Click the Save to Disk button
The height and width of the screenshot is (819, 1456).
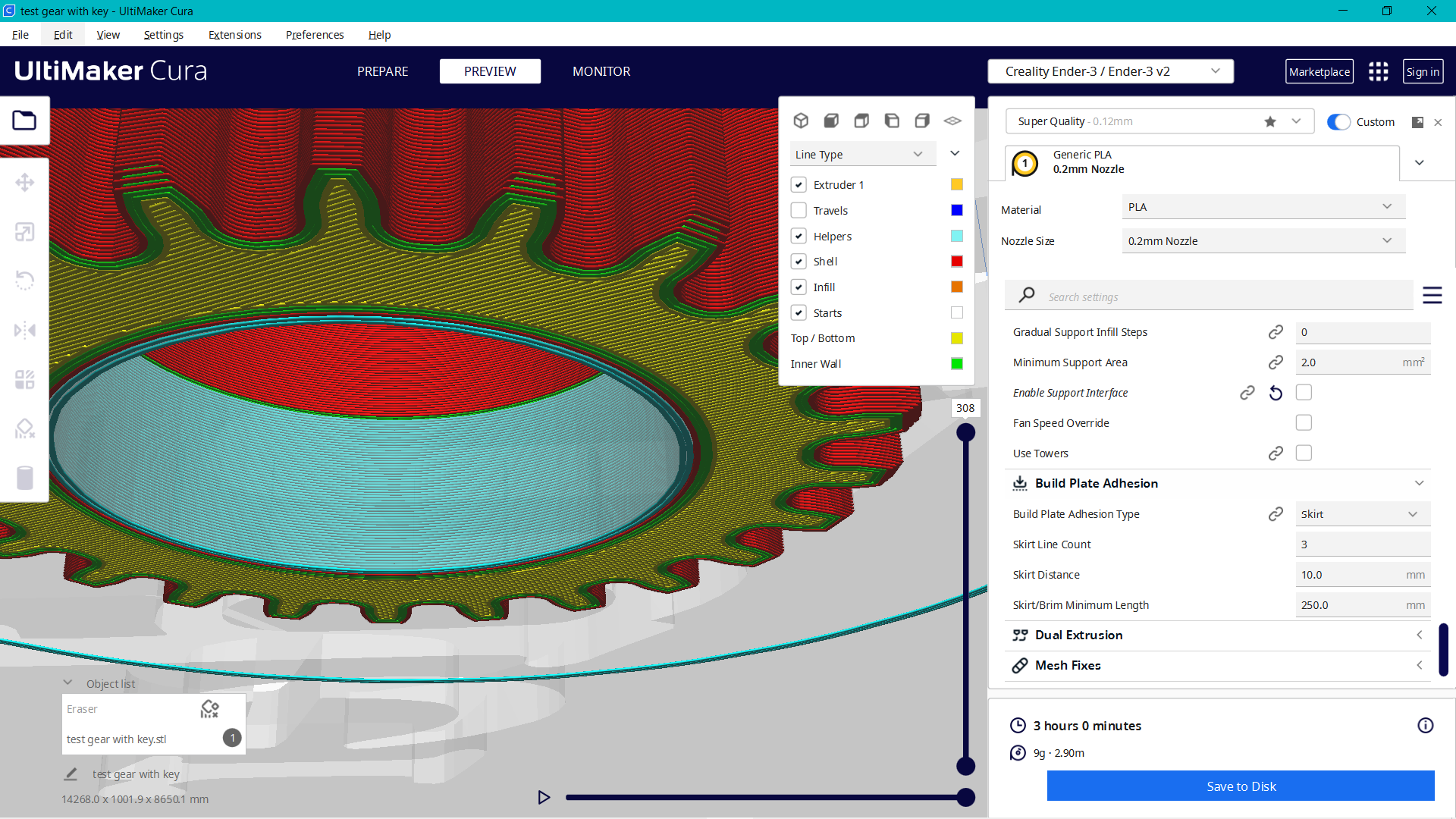pyautogui.click(x=1241, y=786)
